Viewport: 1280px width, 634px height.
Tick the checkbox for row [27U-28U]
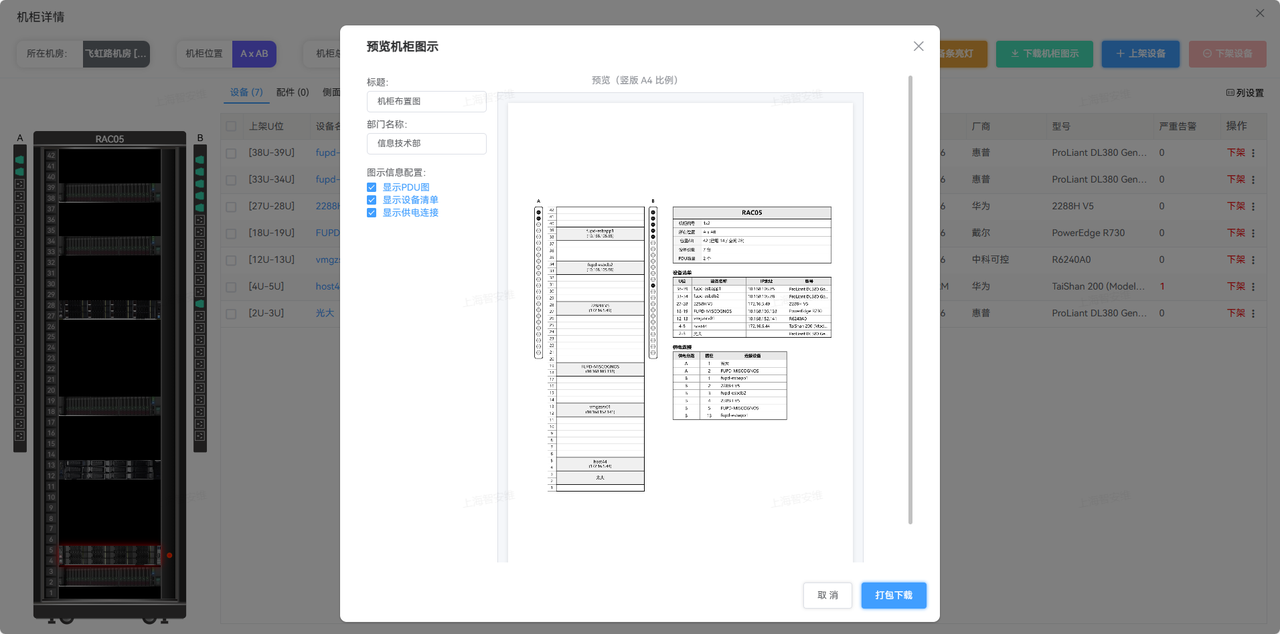[x=231, y=207]
